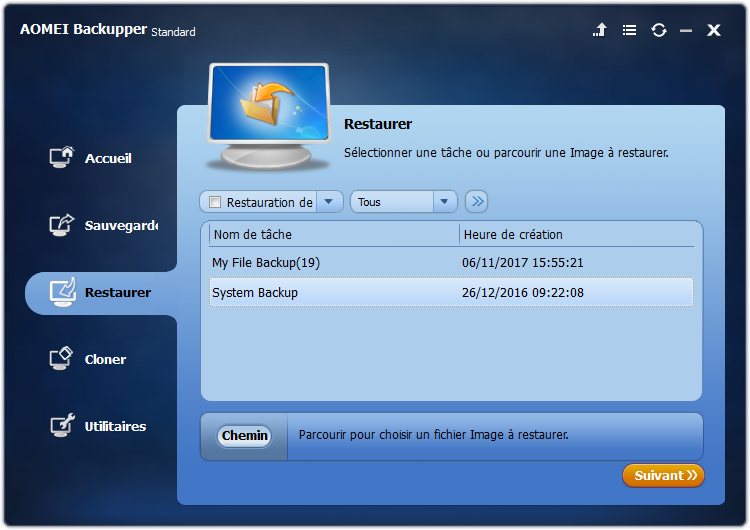Click the Cloner icon in sidebar
Viewport: 750px width, 530px height.
pos(61,358)
